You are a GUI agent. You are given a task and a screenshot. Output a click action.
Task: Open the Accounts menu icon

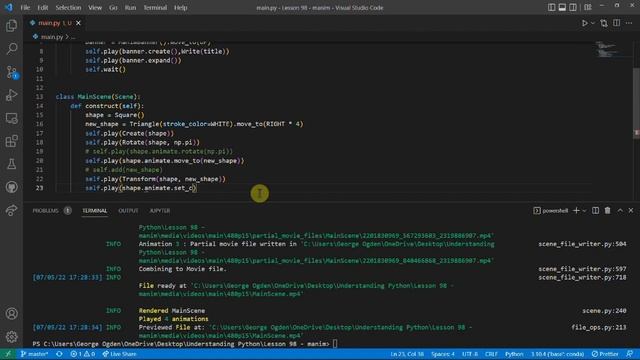pyautogui.click(x=11, y=313)
